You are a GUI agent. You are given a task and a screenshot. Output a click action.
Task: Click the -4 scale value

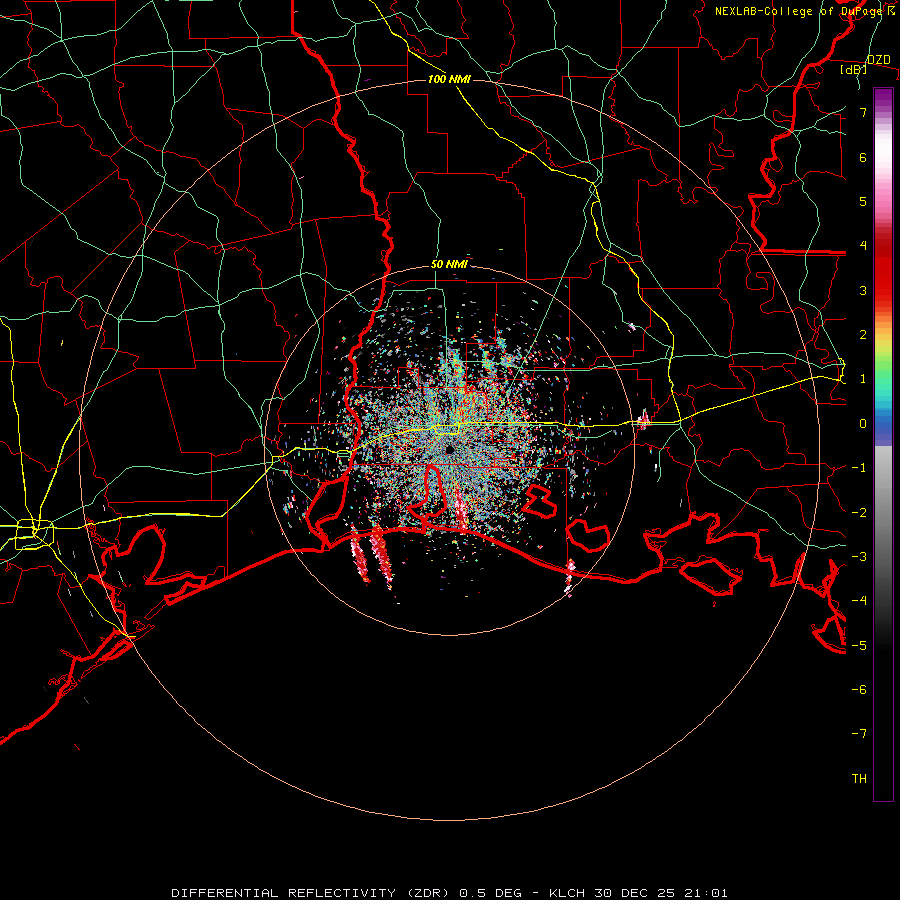click(x=859, y=600)
